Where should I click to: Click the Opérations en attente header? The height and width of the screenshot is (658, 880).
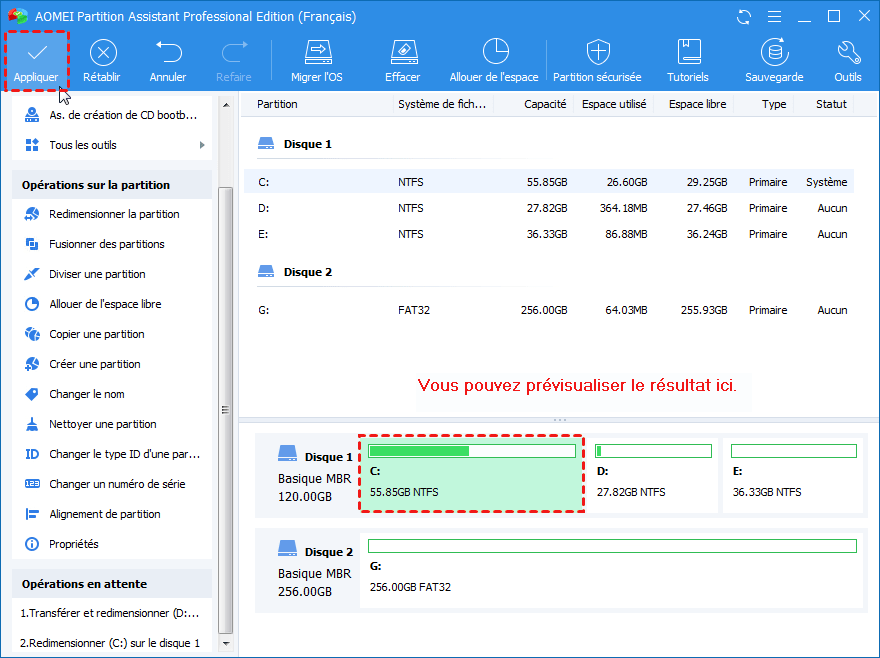[112, 584]
